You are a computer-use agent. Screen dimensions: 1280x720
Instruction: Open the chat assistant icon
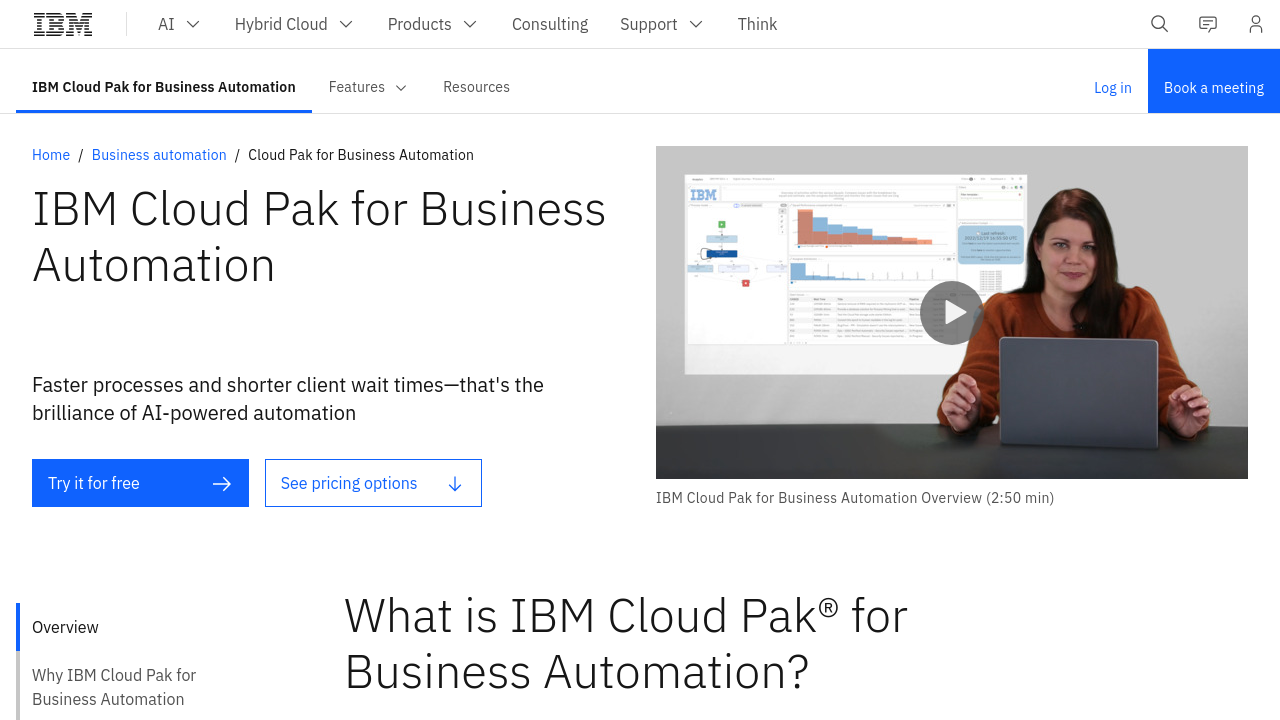click(x=1207, y=23)
